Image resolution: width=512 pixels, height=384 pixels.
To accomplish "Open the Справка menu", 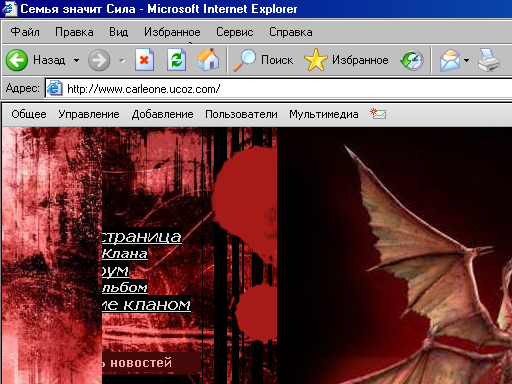I will point(291,32).
